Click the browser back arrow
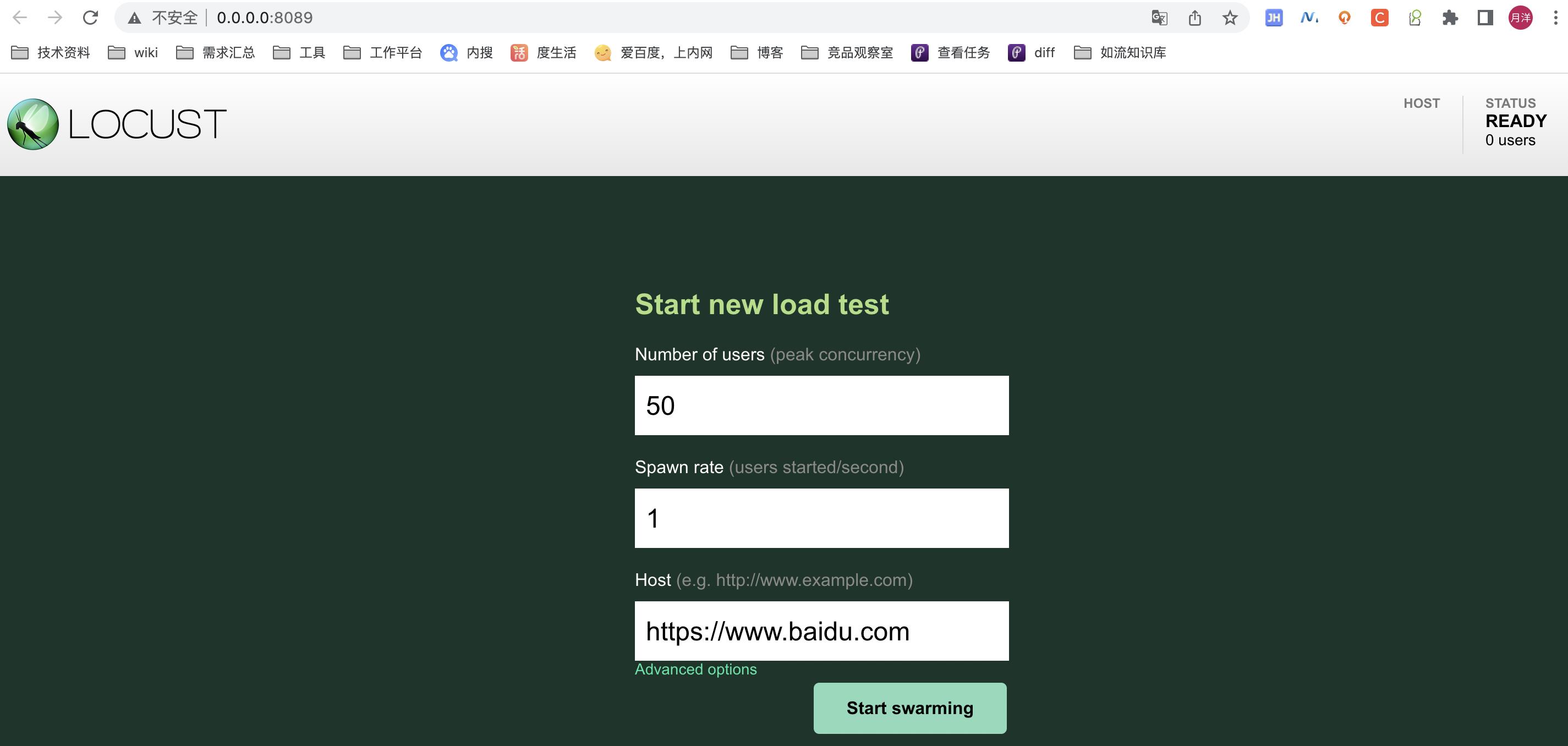This screenshot has width=1568, height=746. [20, 18]
